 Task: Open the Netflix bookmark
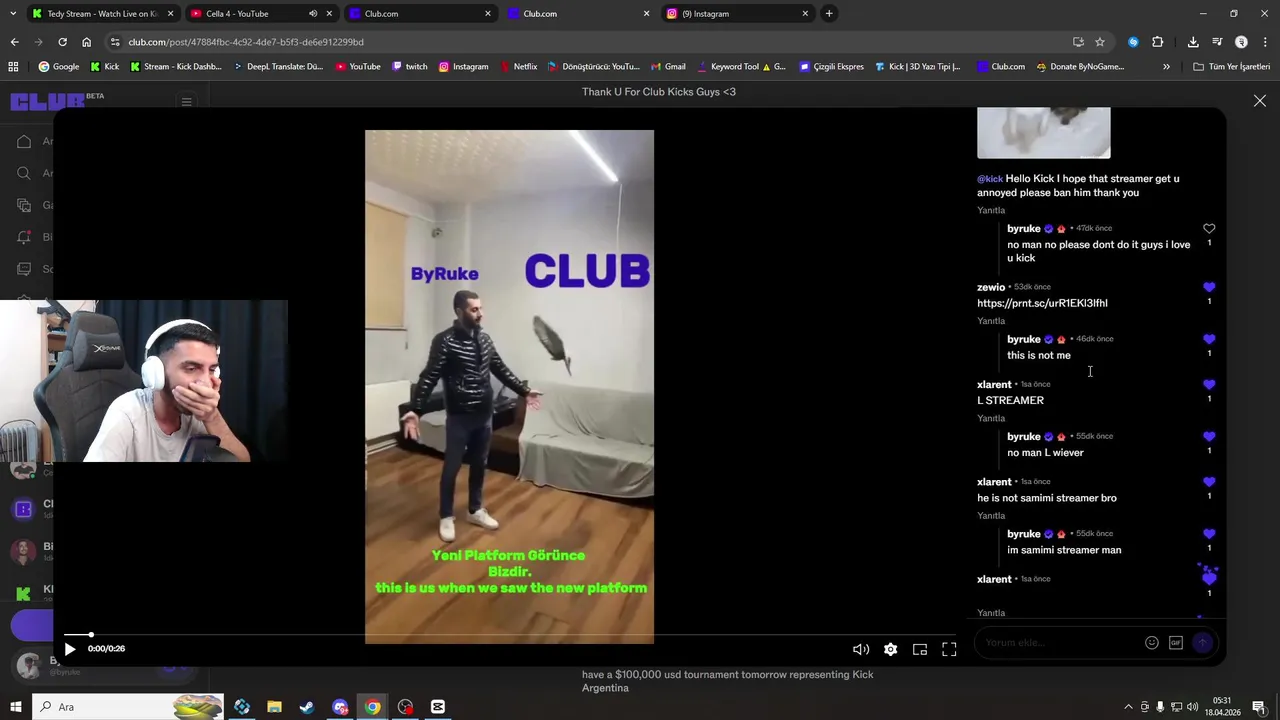tap(518, 67)
